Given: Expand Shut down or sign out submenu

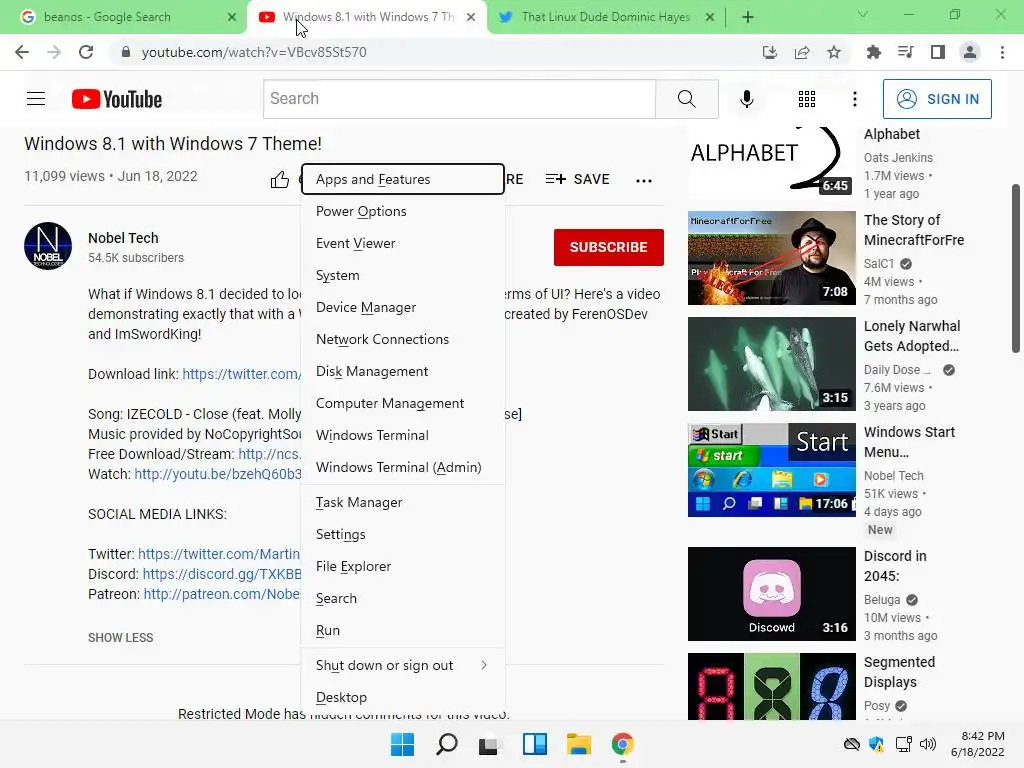Looking at the screenshot, I should [402, 665].
